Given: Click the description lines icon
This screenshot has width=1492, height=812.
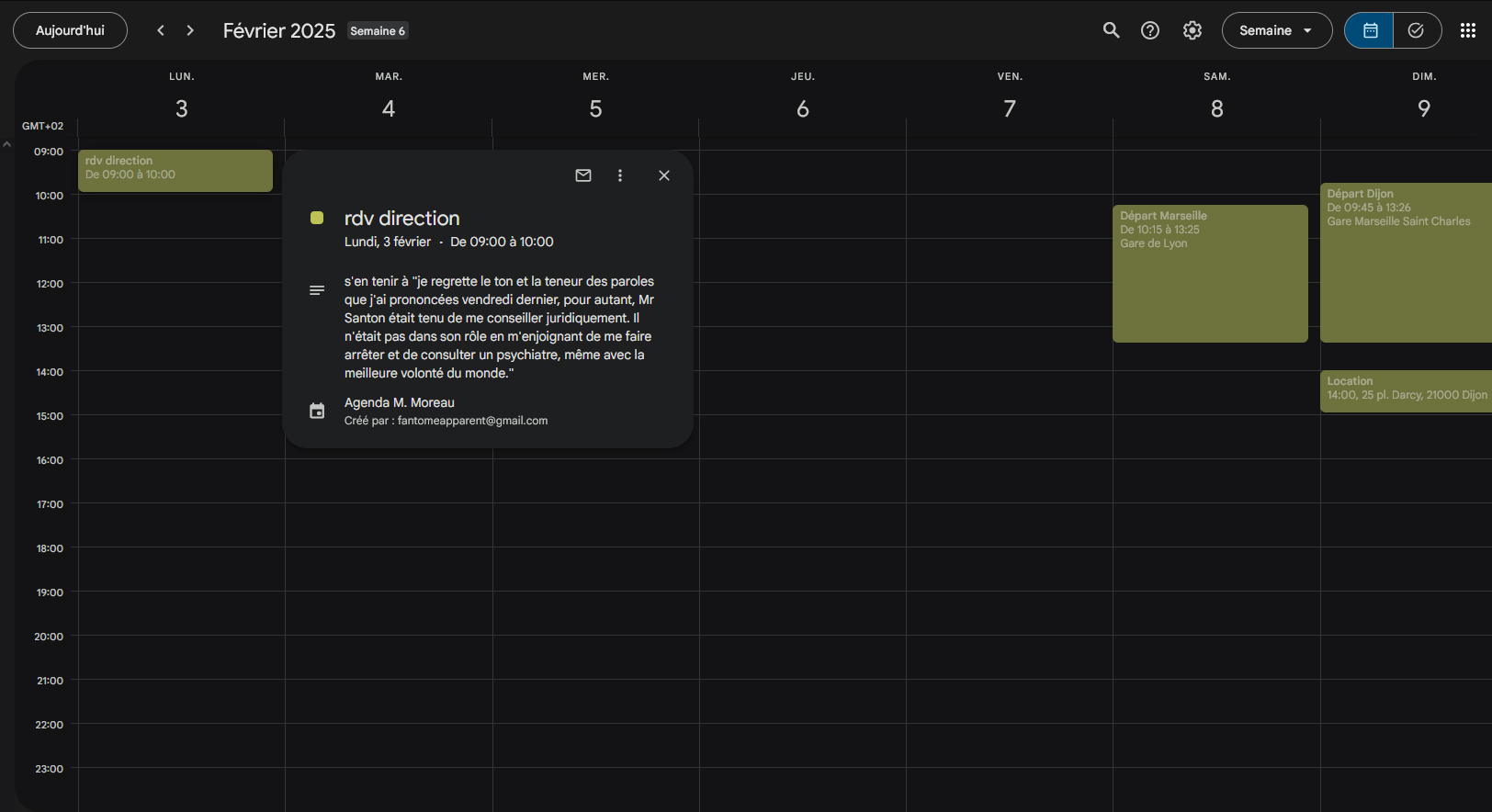Looking at the screenshot, I should click(x=317, y=290).
